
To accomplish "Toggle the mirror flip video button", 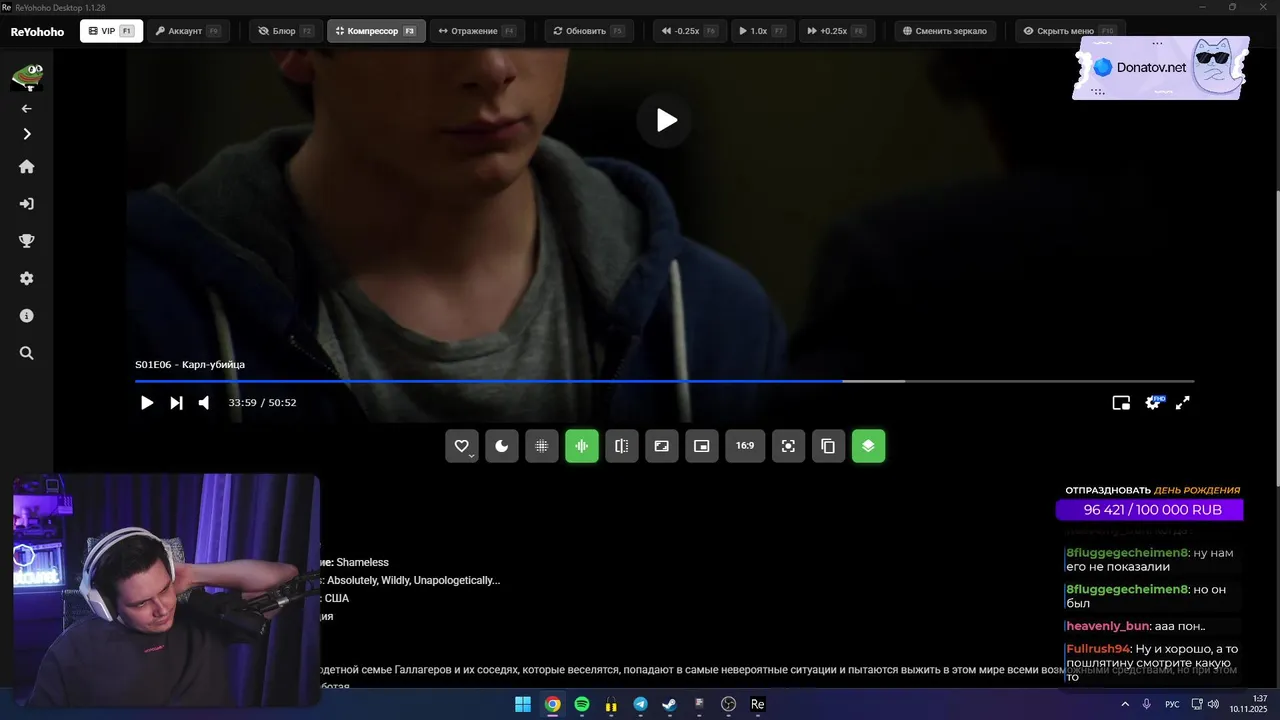I will coord(622,446).
